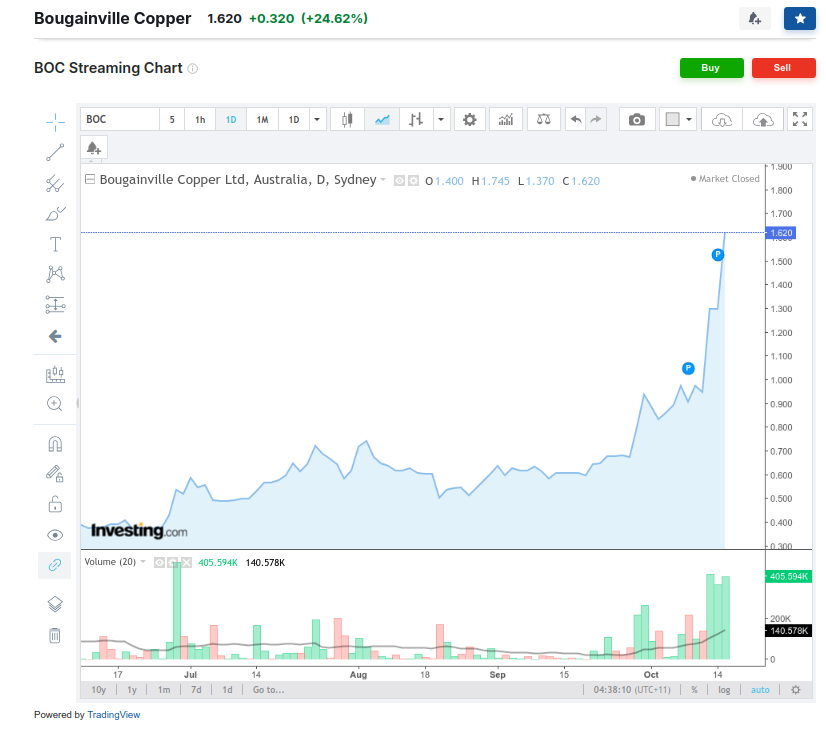Viewport: 826px width, 732px height.
Task: Toggle log scale on price axis
Action: click(x=724, y=690)
